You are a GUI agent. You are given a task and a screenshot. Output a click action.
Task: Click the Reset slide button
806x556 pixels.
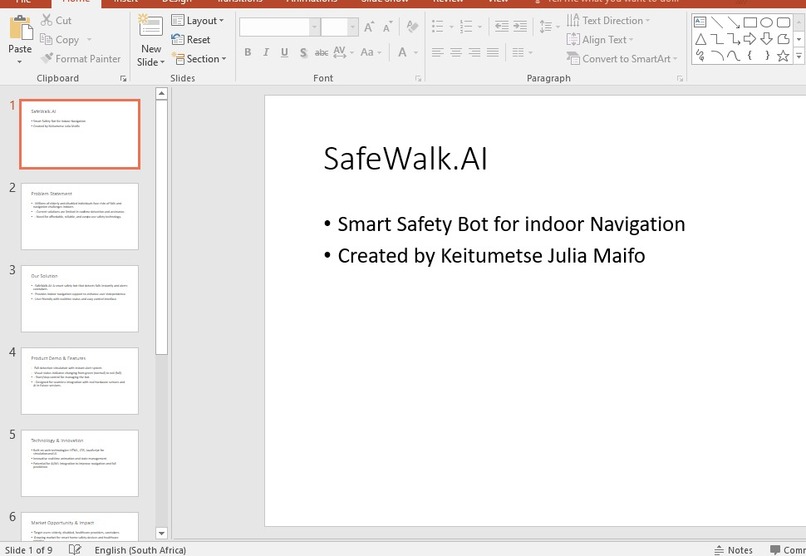pyautogui.click(x=191, y=40)
